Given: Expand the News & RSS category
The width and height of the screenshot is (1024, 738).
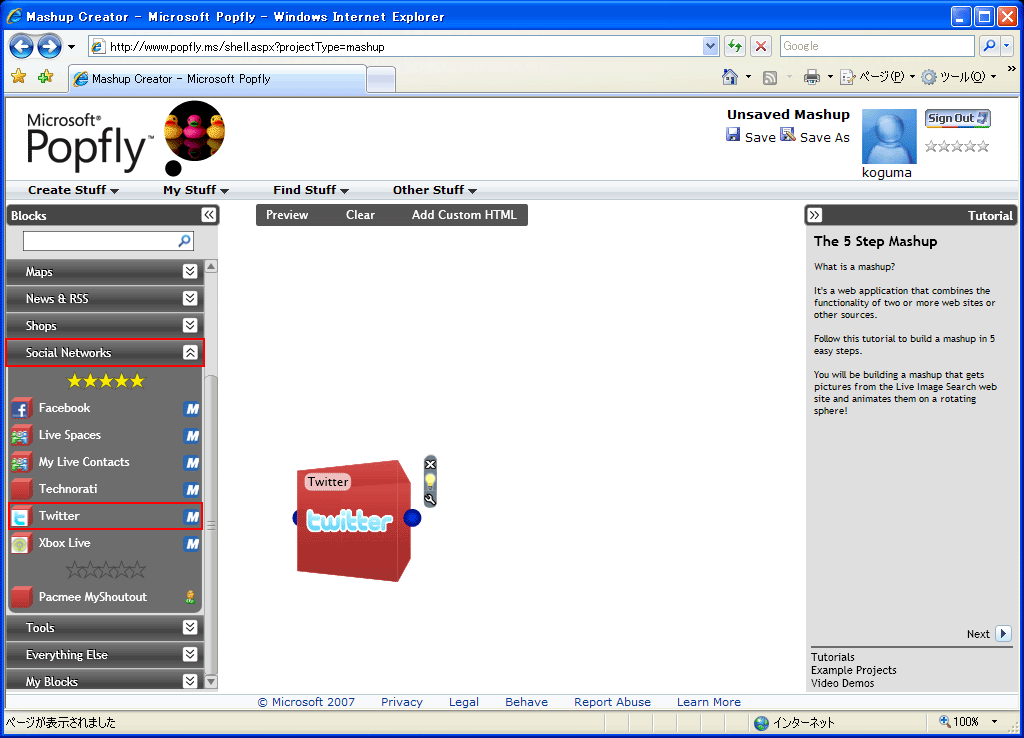Looking at the screenshot, I should [190, 298].
